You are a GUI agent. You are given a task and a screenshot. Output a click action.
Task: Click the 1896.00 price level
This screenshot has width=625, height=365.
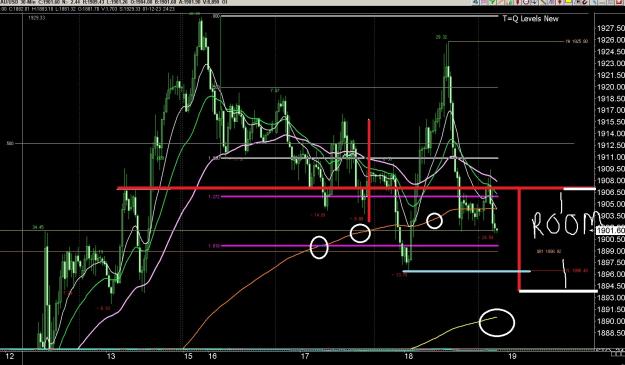click(x=611, y=274)
